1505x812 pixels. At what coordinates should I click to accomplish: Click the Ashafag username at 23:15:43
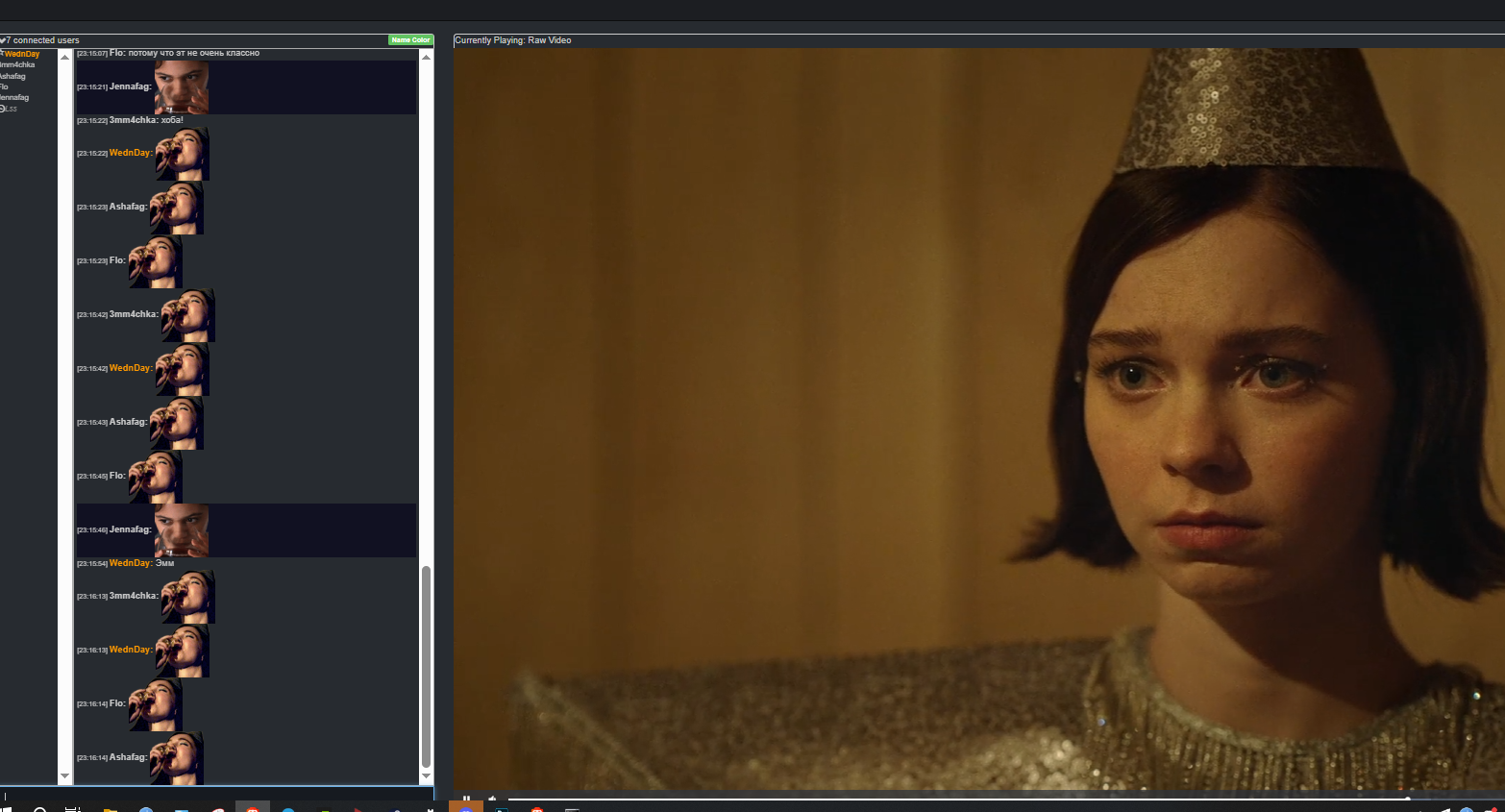(x=129, y=422)
